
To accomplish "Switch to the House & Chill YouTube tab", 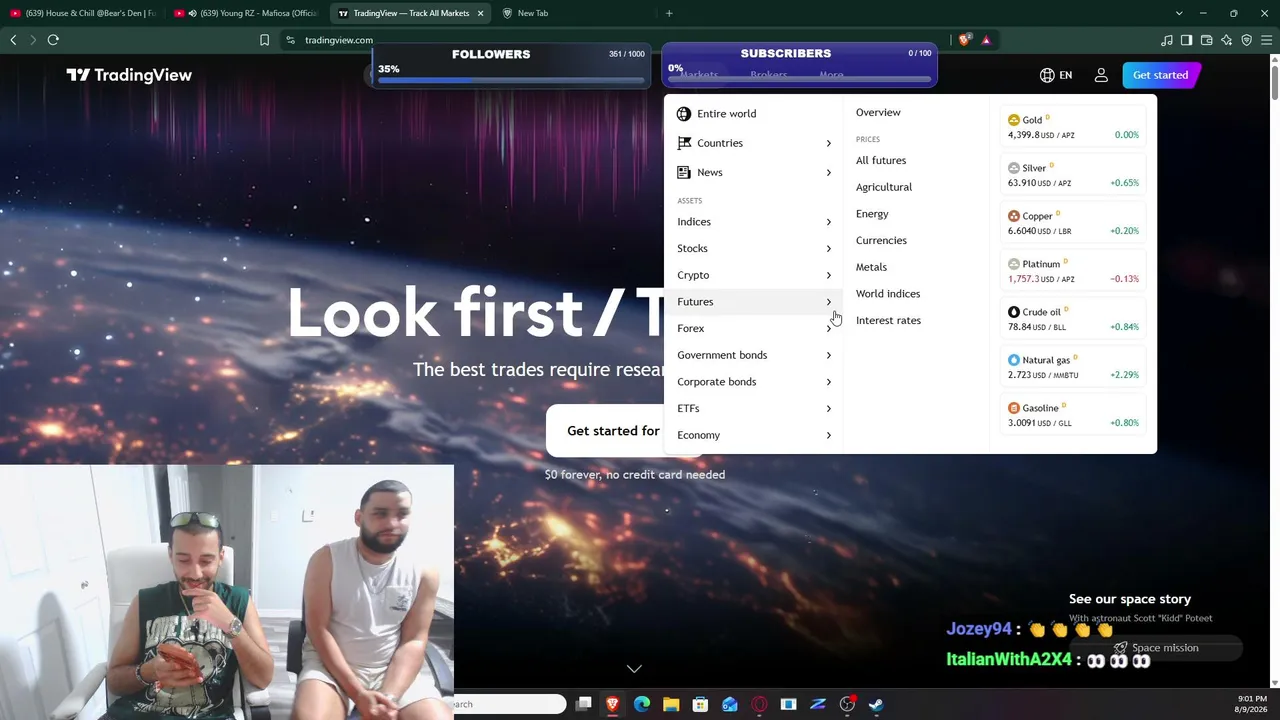I will pyautogui.click(x=82, y=13).
